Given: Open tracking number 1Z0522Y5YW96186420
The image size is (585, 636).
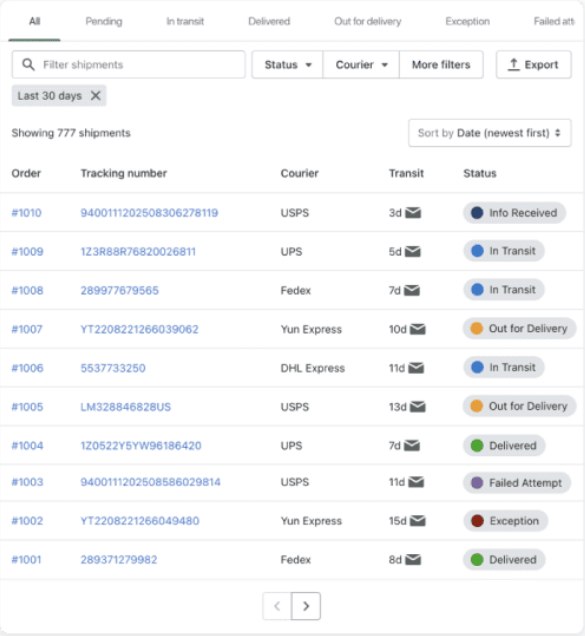Looking at the screenshot, I should (141, 445).
